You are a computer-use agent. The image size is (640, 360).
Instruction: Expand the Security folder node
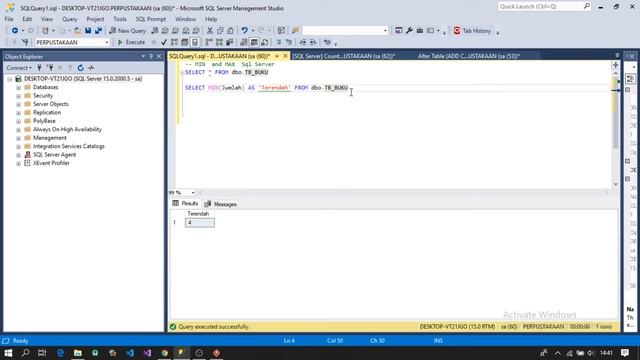coord(18,96)
